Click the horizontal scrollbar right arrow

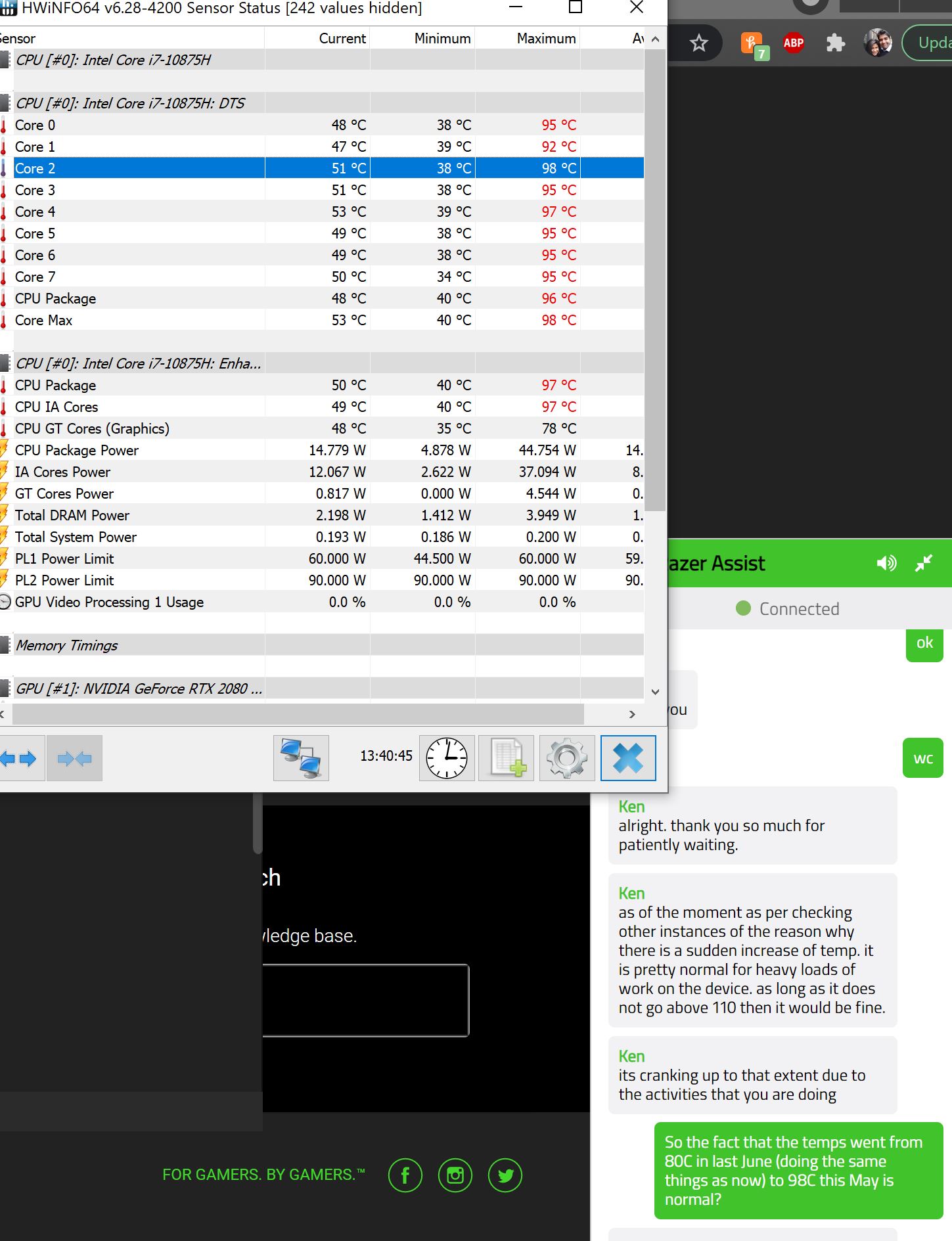(632, 714)
